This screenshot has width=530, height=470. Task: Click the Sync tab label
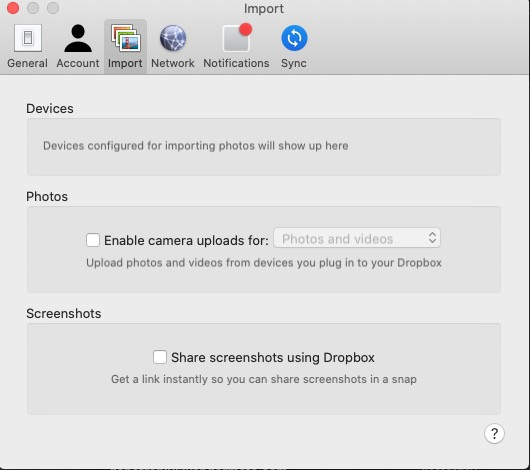point(294,64)
